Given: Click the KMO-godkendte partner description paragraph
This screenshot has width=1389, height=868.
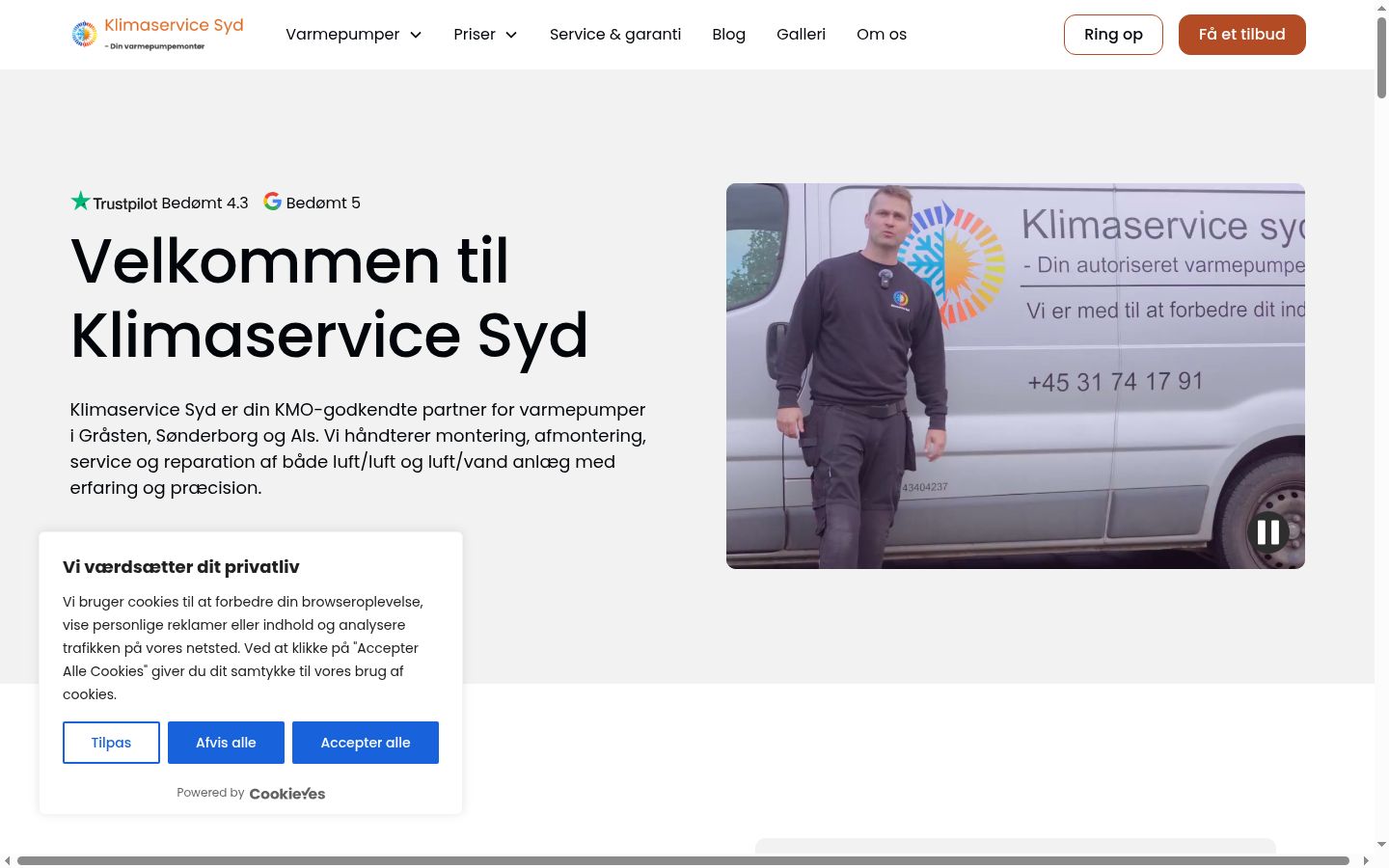Looking at the screenshot, I should coord(358,448).
